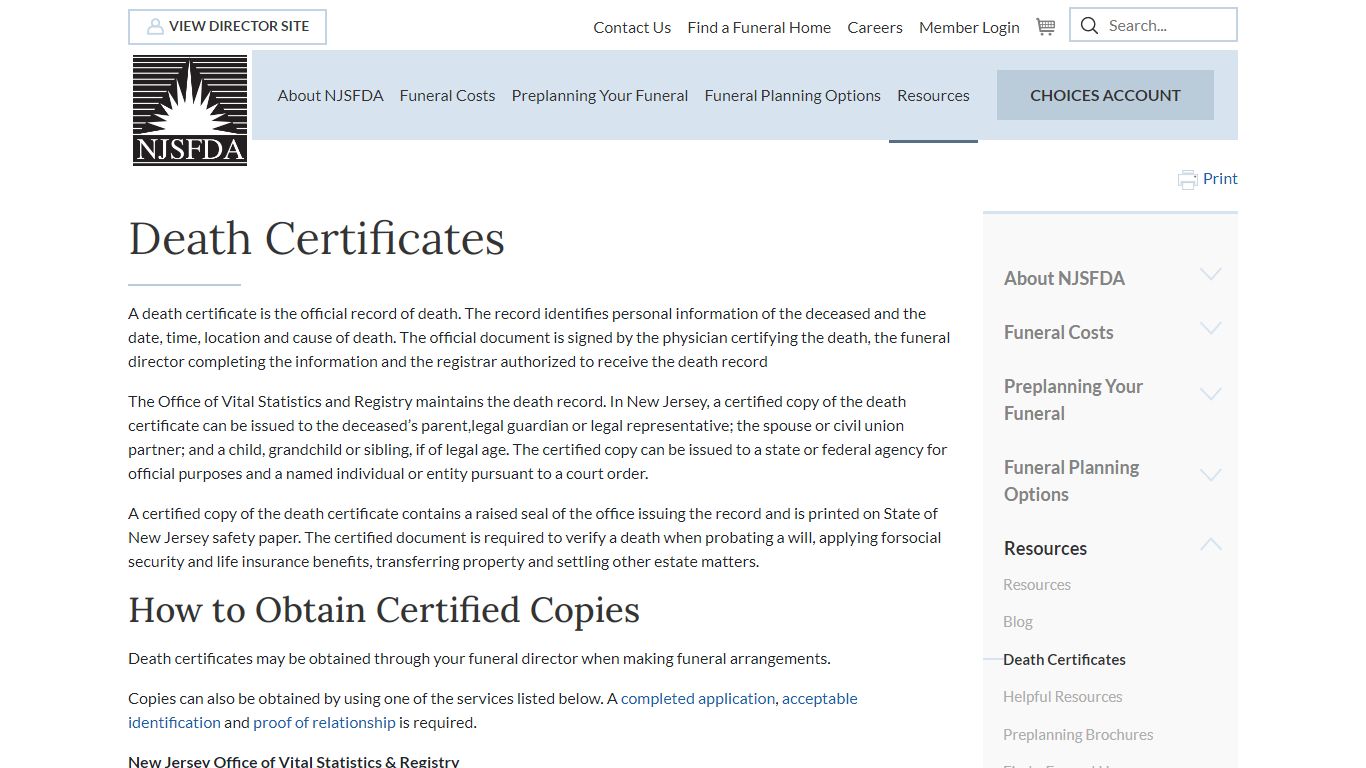
Task: Open Preplanning Brochures in sidebar
Action: click(1078, 734)
